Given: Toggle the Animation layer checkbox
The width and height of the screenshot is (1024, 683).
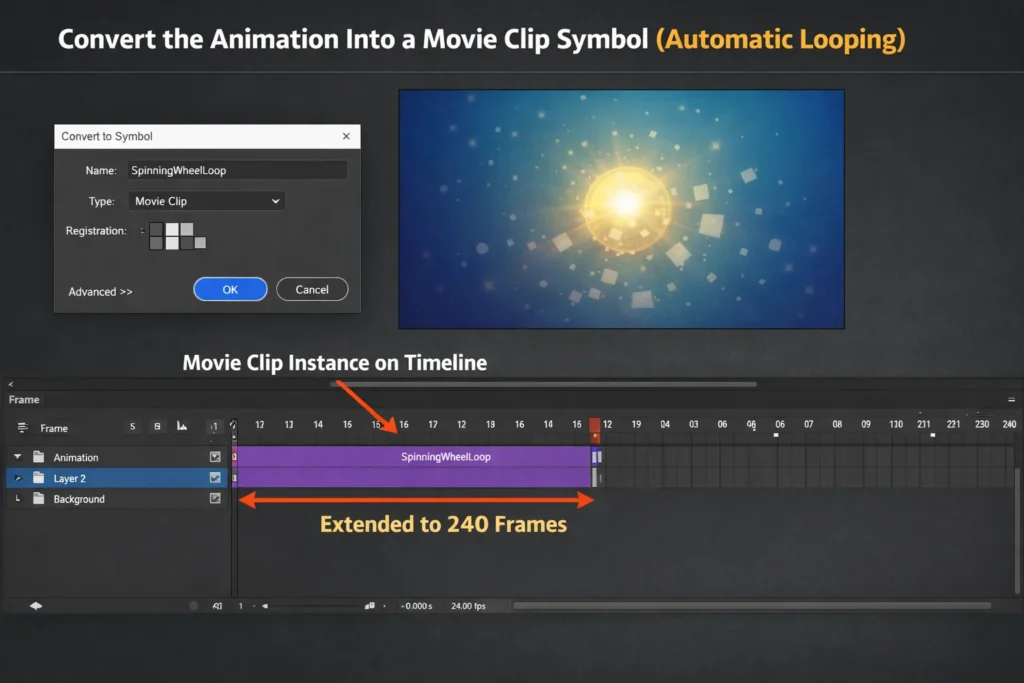Looking at the screenshot, I should pyautogui.click(x=215, y=457).
